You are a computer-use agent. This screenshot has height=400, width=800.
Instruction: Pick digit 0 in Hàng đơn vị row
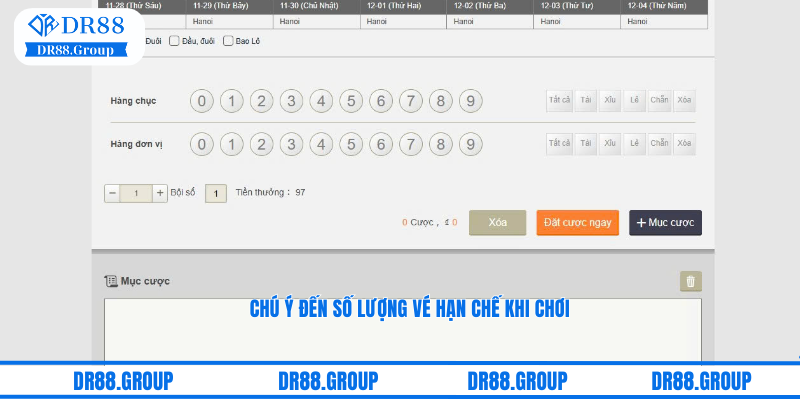pos(202,144)
